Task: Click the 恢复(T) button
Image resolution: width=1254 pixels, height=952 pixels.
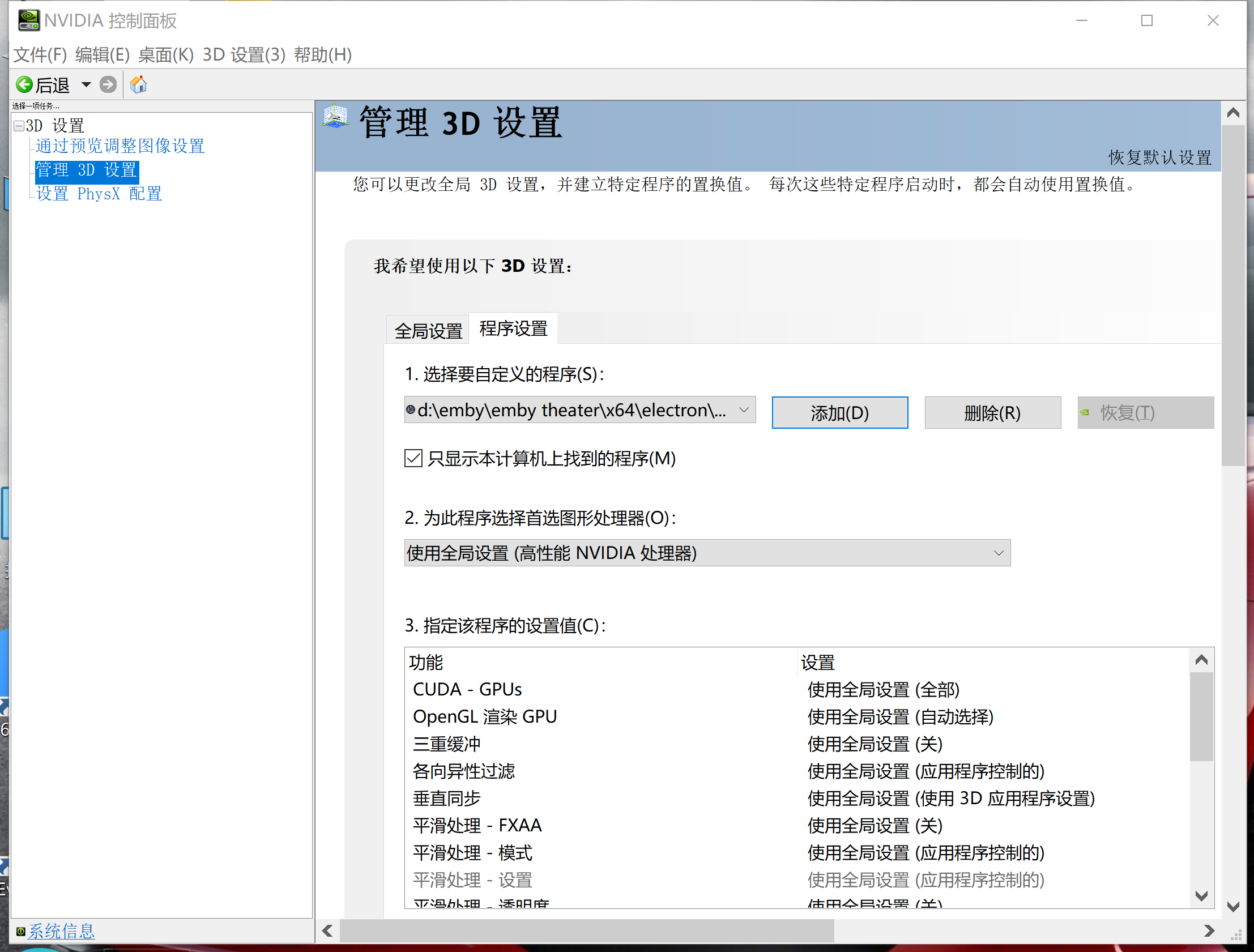Action: (x=1146, y=413)
